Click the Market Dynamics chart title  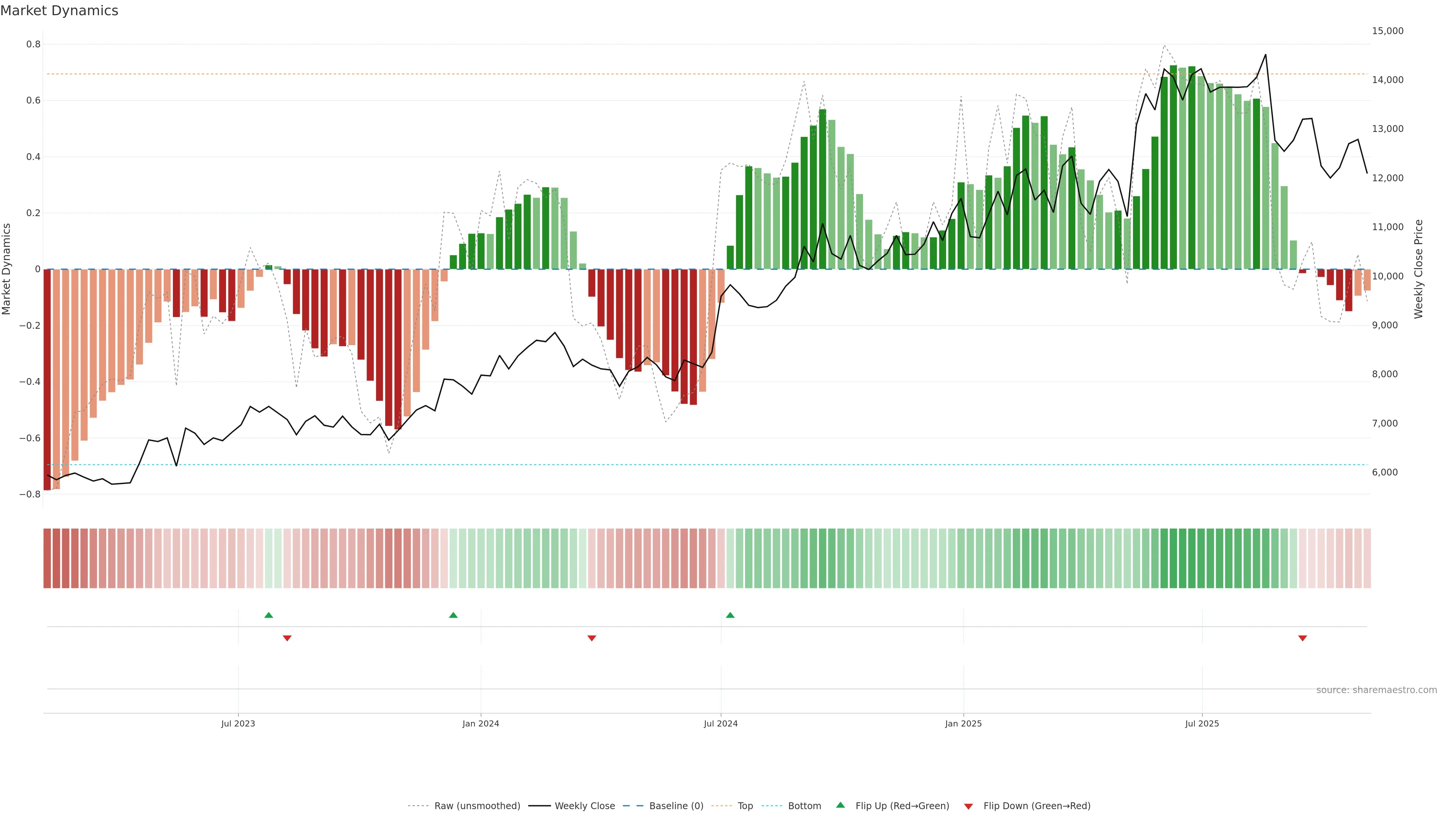(60, 11)
